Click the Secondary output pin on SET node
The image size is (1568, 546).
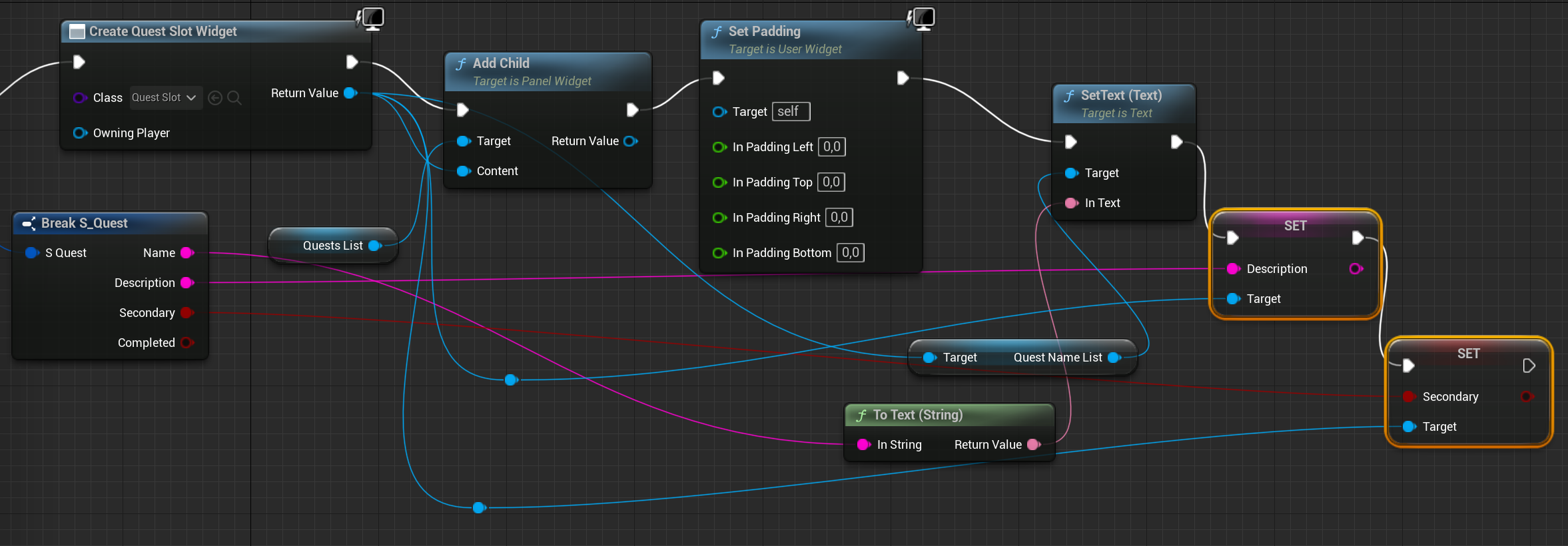tap(1527, 397)
